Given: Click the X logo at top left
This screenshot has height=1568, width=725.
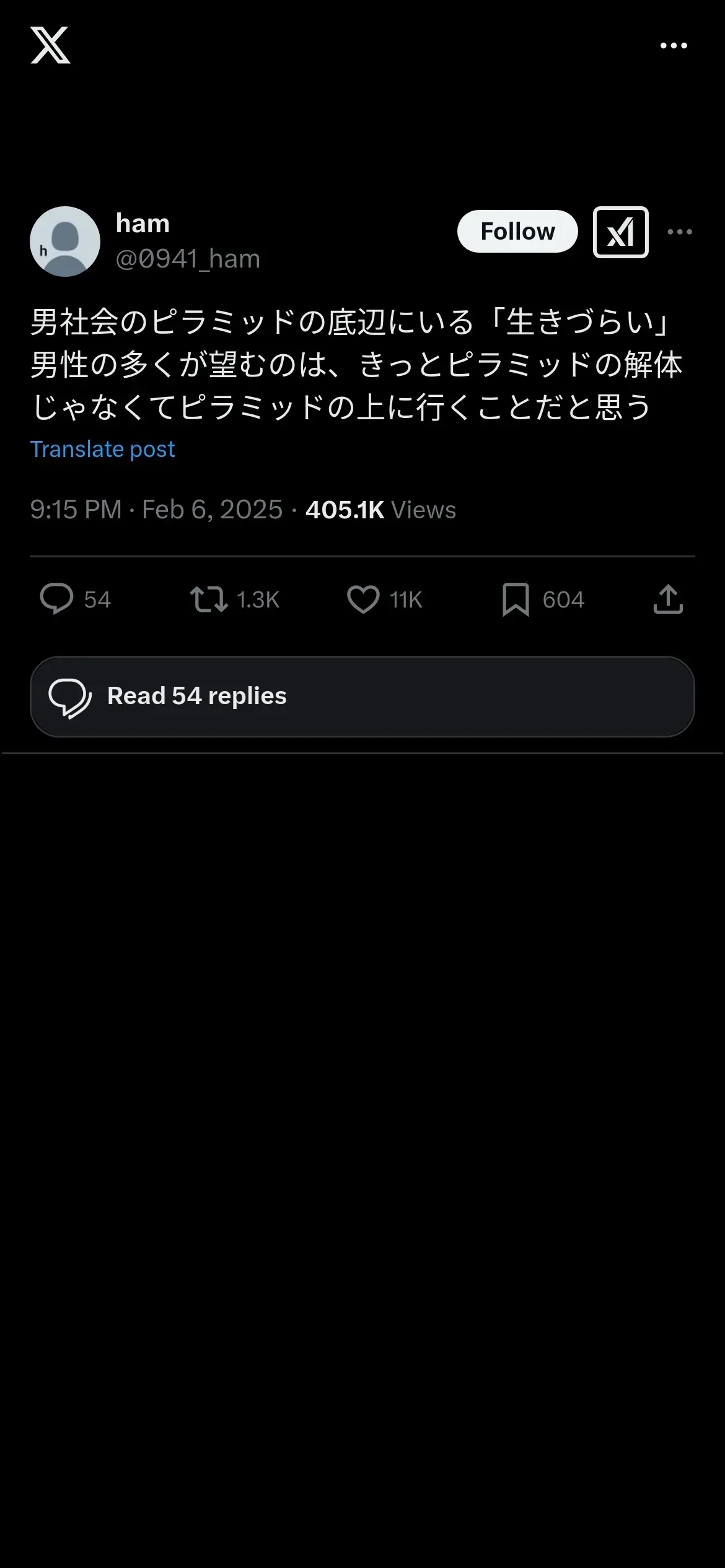Looking at the screenshot, I should [50, 45].
